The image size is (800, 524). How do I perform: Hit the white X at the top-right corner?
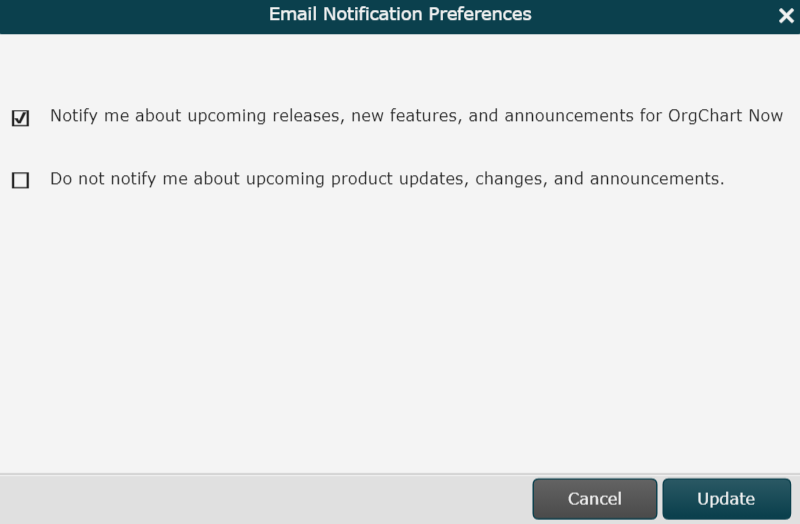[x=785, y=15]
